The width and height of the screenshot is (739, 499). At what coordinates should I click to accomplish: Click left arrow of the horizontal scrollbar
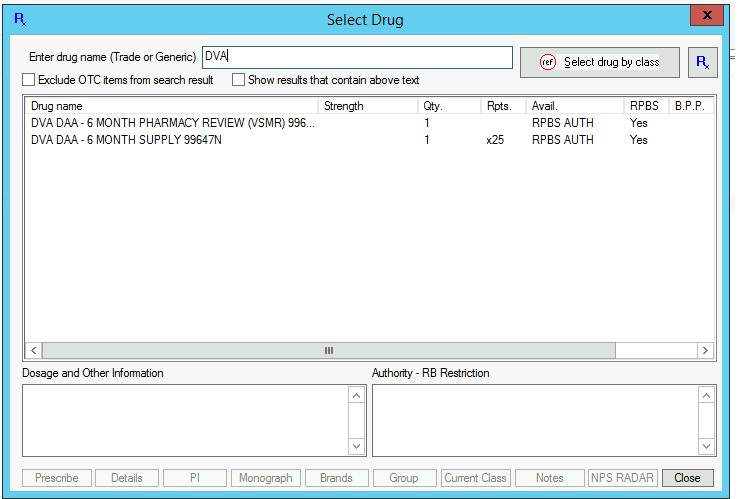click(x=33, y=351)
